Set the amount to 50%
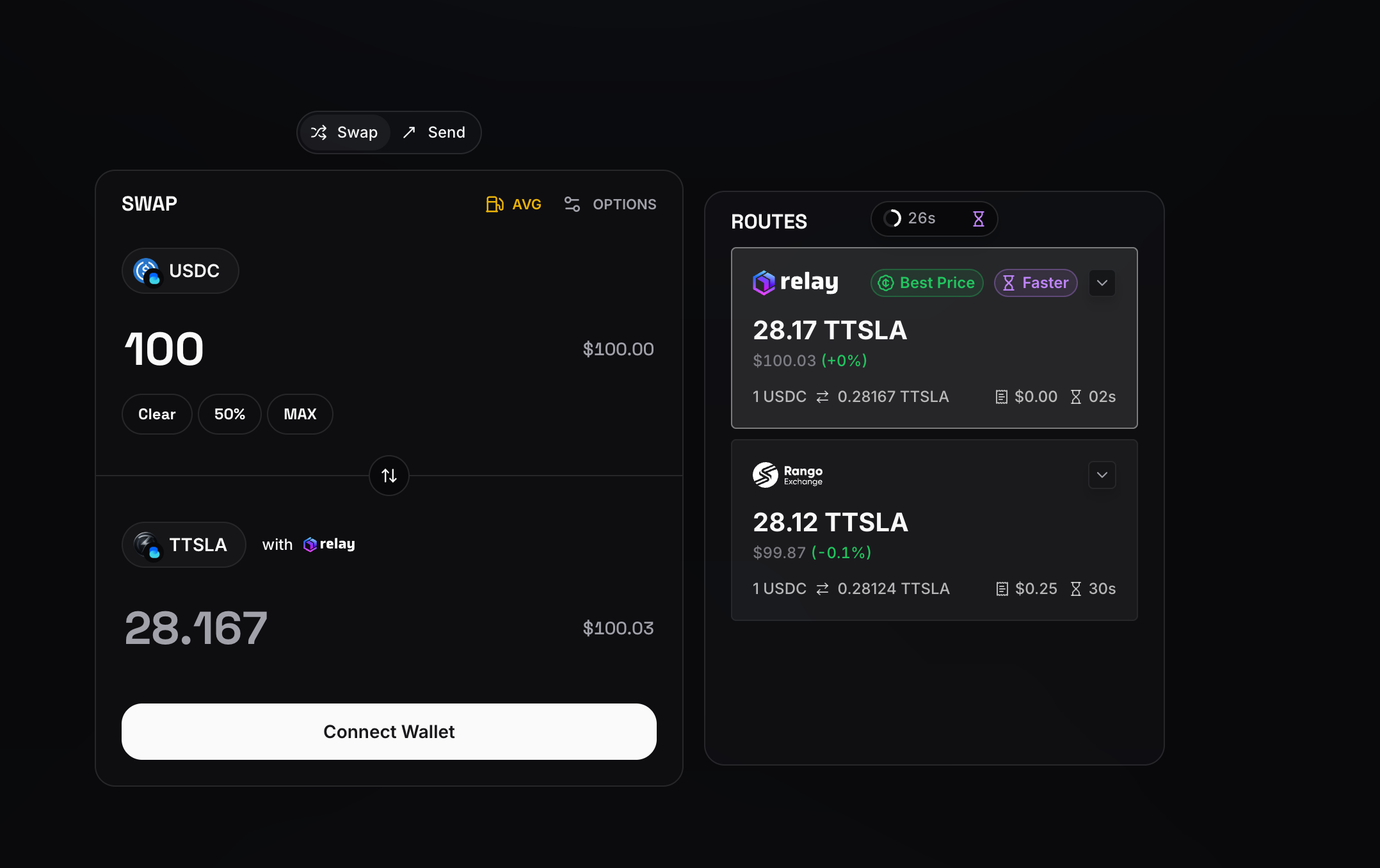Viewport: 1380px width, 868px height. click(x=230, y=414)
